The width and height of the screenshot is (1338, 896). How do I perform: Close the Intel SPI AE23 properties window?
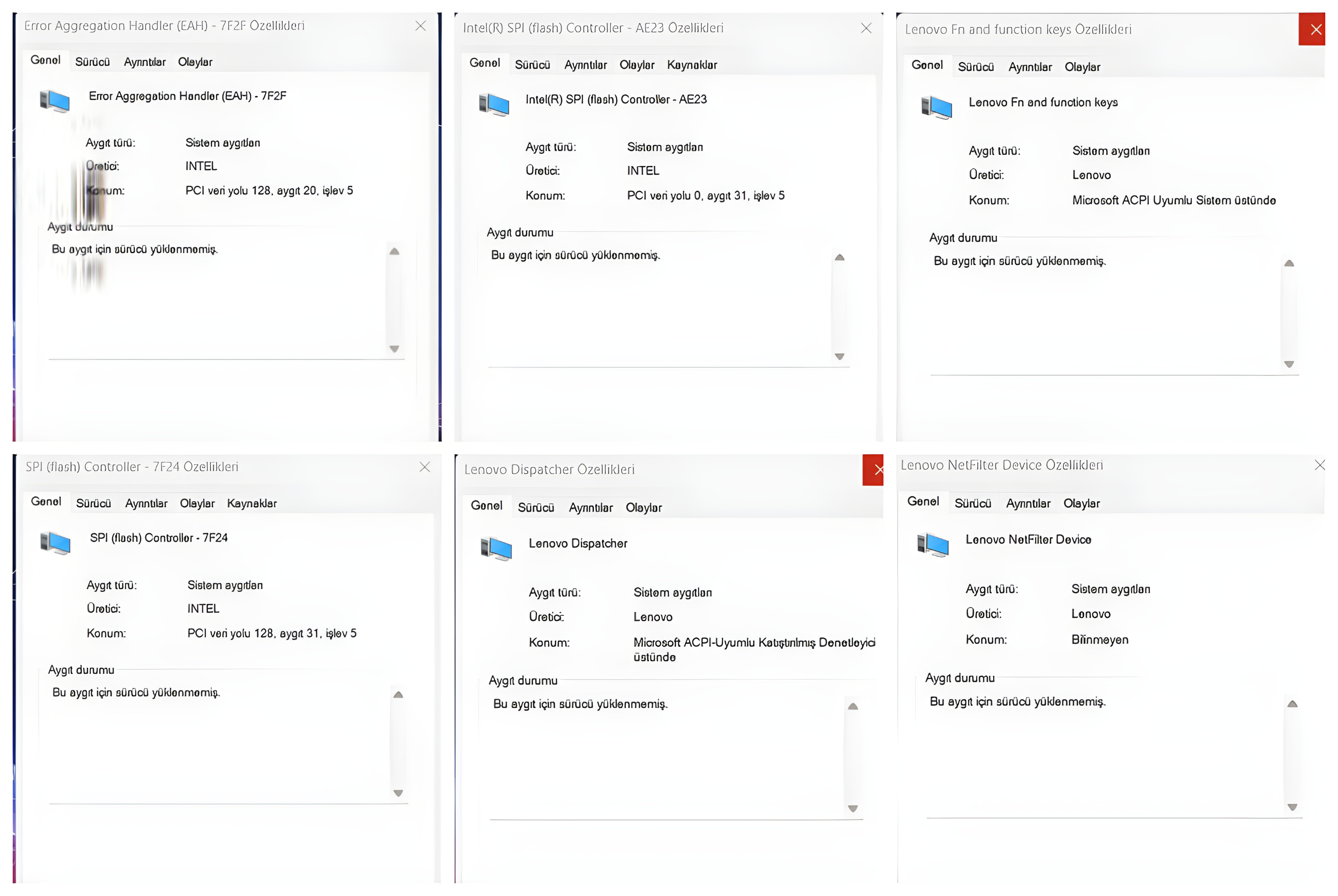click(867, 28)
